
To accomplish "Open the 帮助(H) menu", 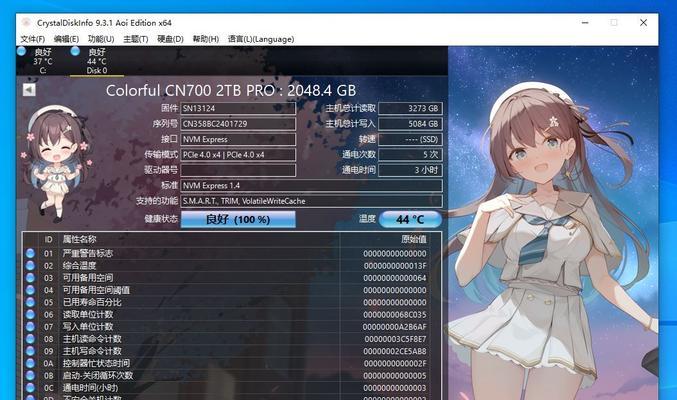I will (206, 39).
